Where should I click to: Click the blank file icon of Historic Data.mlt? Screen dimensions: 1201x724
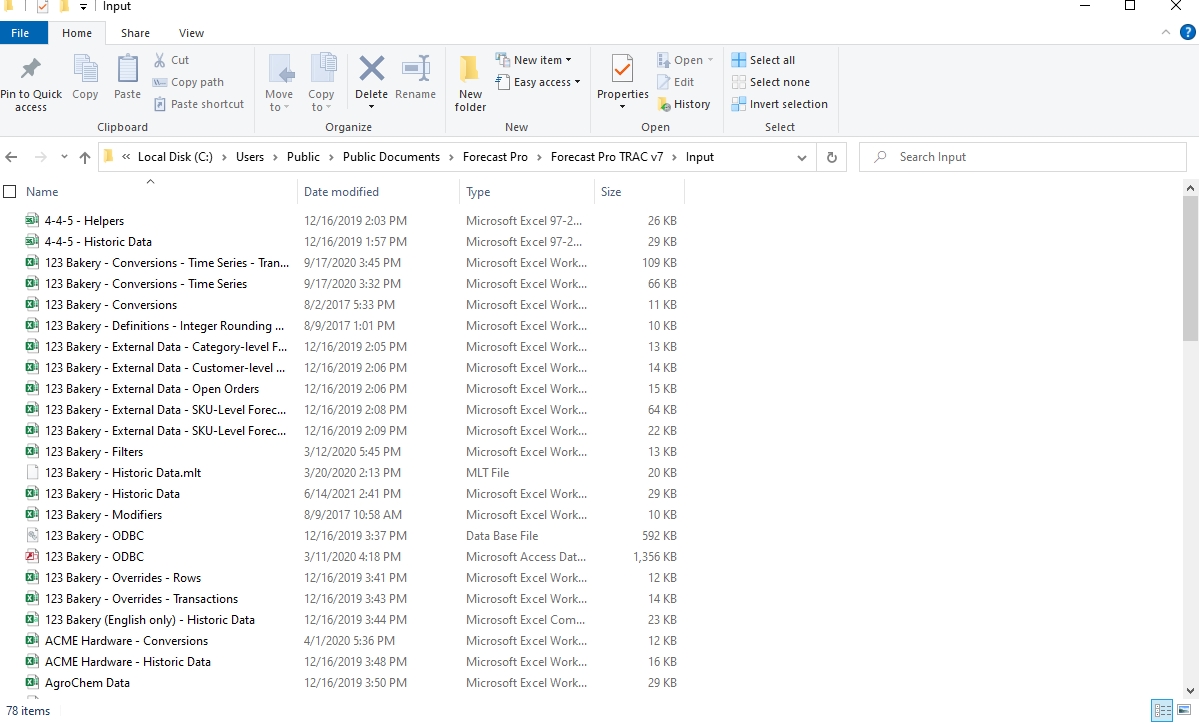(32, 472)
